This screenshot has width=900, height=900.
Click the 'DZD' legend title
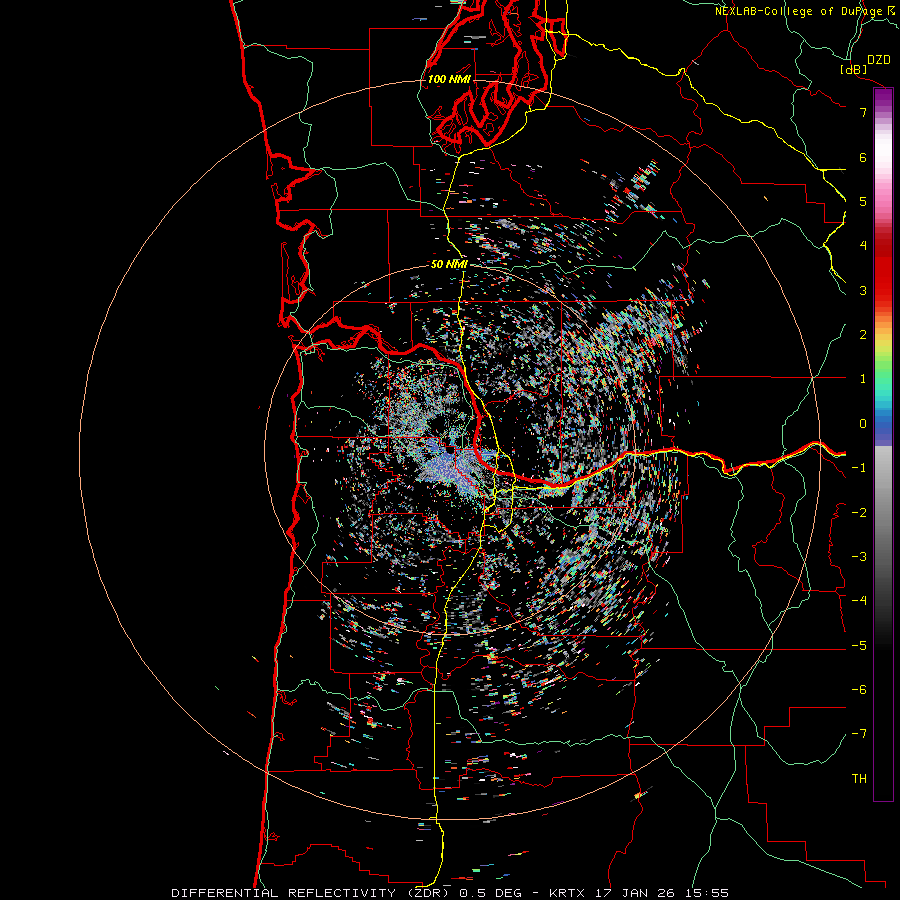pyautogui.click(x=879, y=60)
